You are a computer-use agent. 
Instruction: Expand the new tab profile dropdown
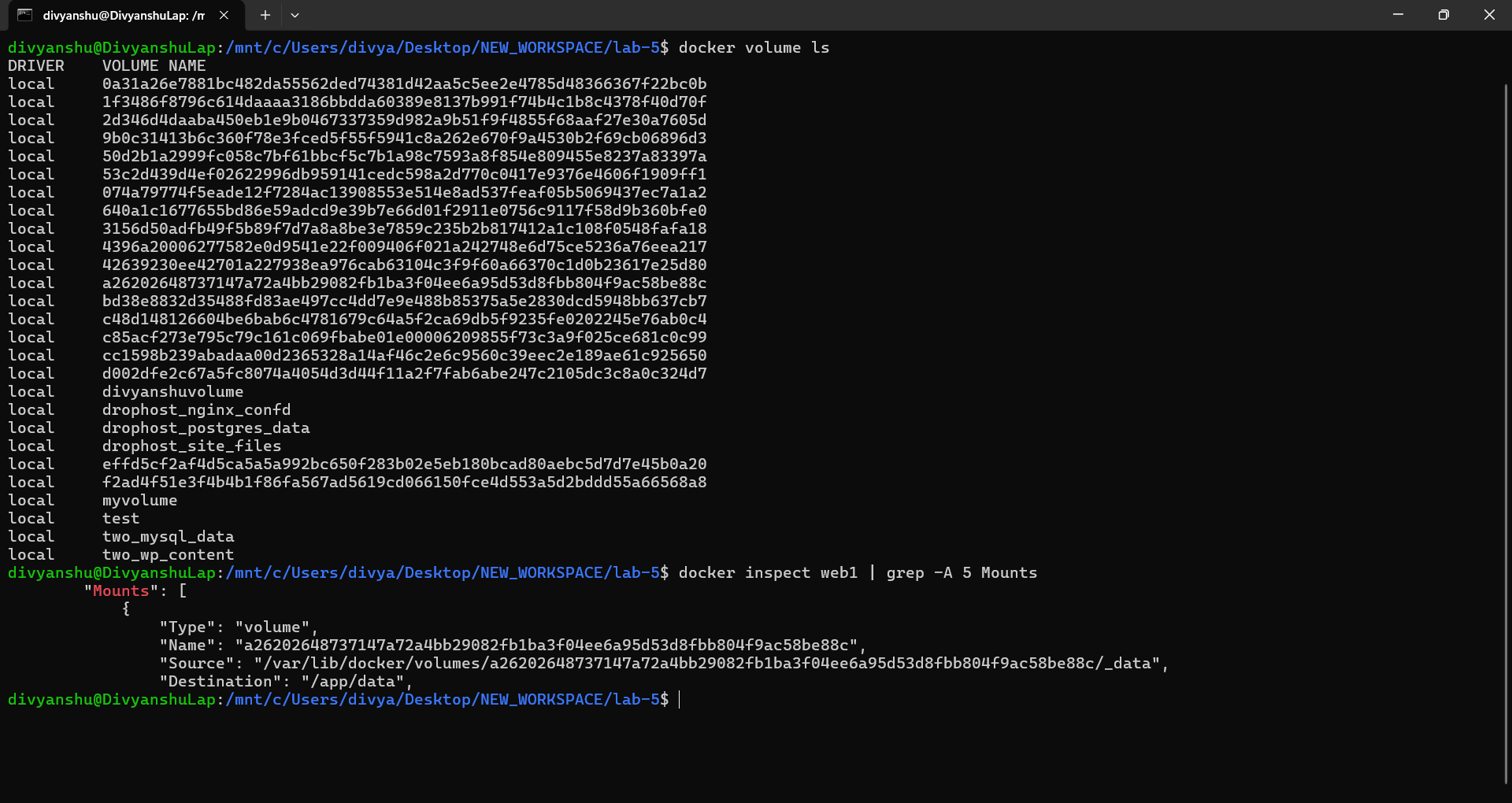coord(295,15)
